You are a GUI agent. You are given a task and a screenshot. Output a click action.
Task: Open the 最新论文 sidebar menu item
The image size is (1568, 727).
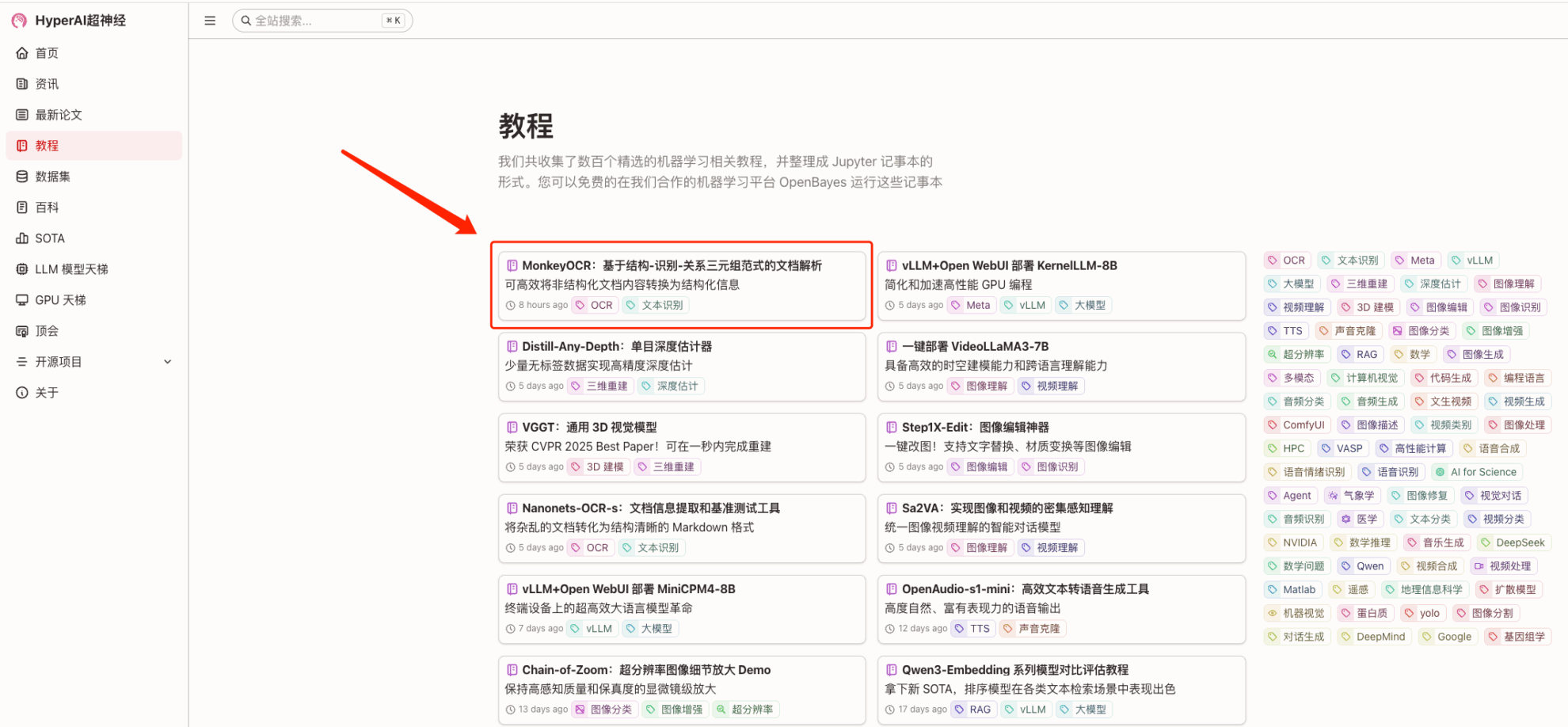59,115
